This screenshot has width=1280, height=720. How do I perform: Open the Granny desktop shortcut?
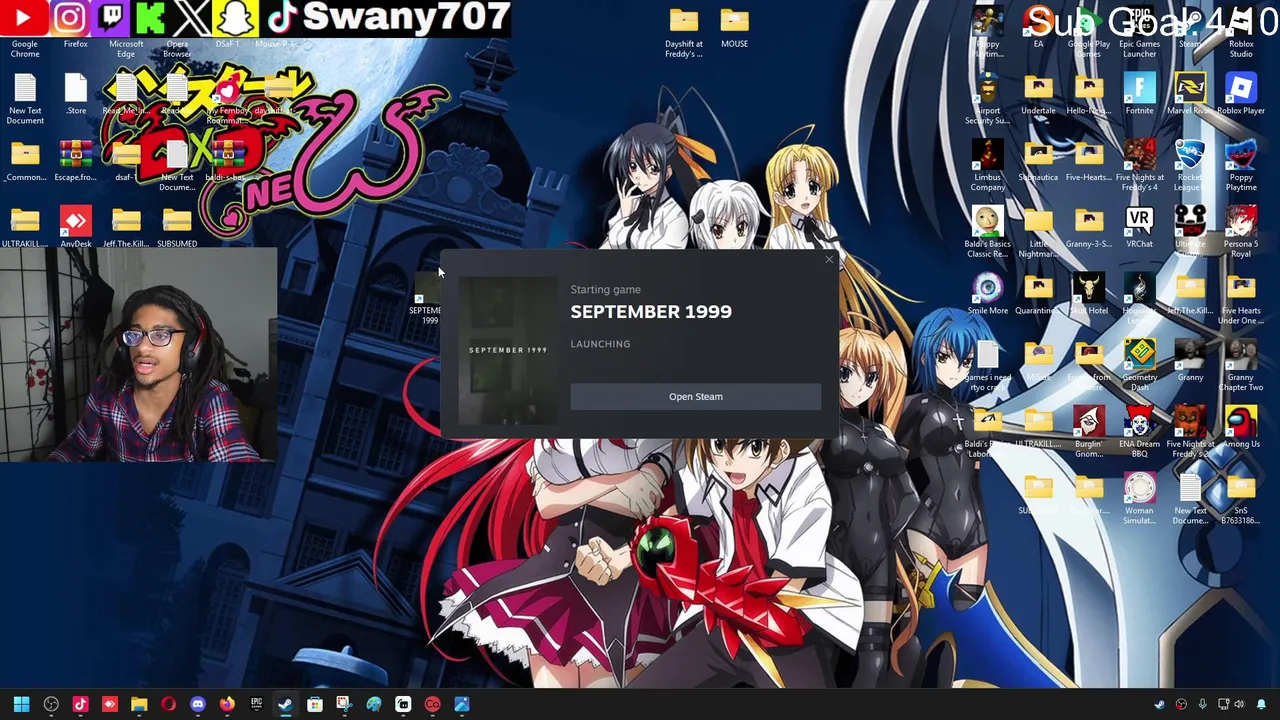[x=1190, y=362]
